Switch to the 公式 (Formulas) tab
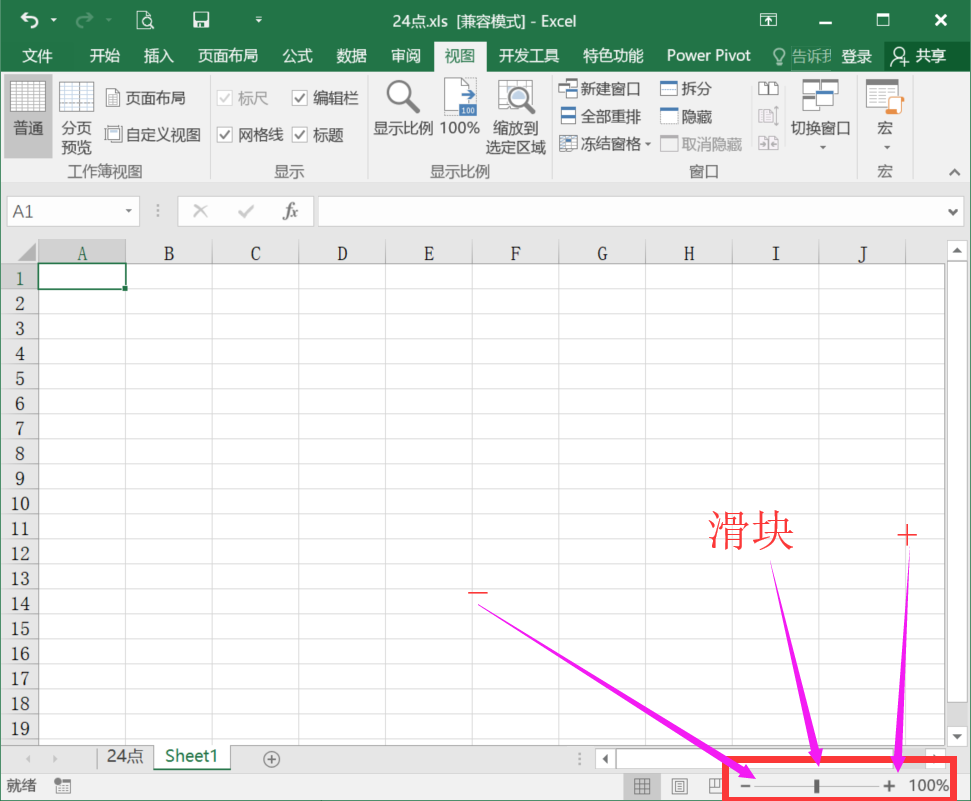The image size is (971, 801). pos(297,56)
